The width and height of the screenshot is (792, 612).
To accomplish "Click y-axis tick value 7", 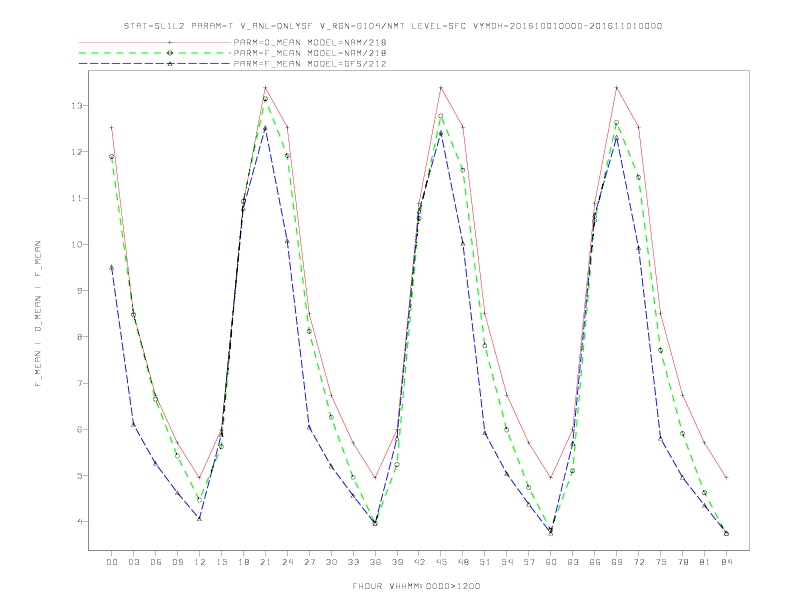I will [x=79, y=383].
